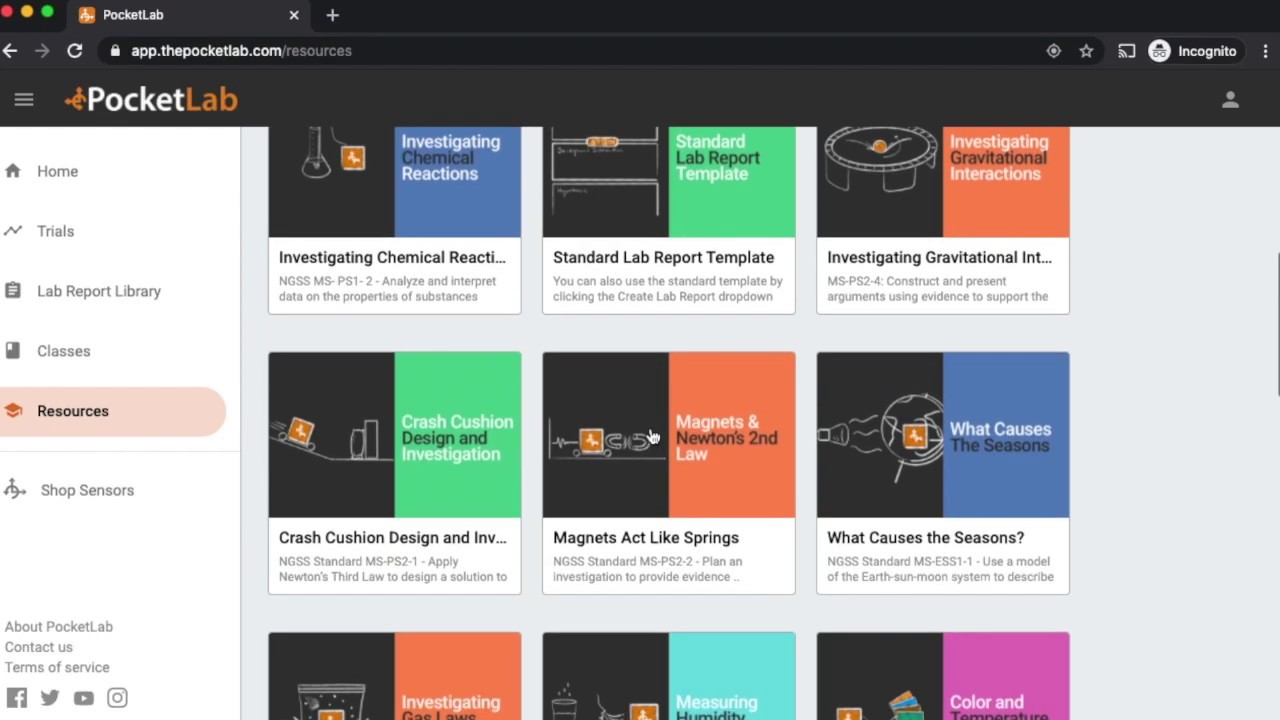The width and height of the screenshot is (1280, 720).
Task: Open Magnets & Newton's 2nd Law thumbnail
Action: click(669, 435)
